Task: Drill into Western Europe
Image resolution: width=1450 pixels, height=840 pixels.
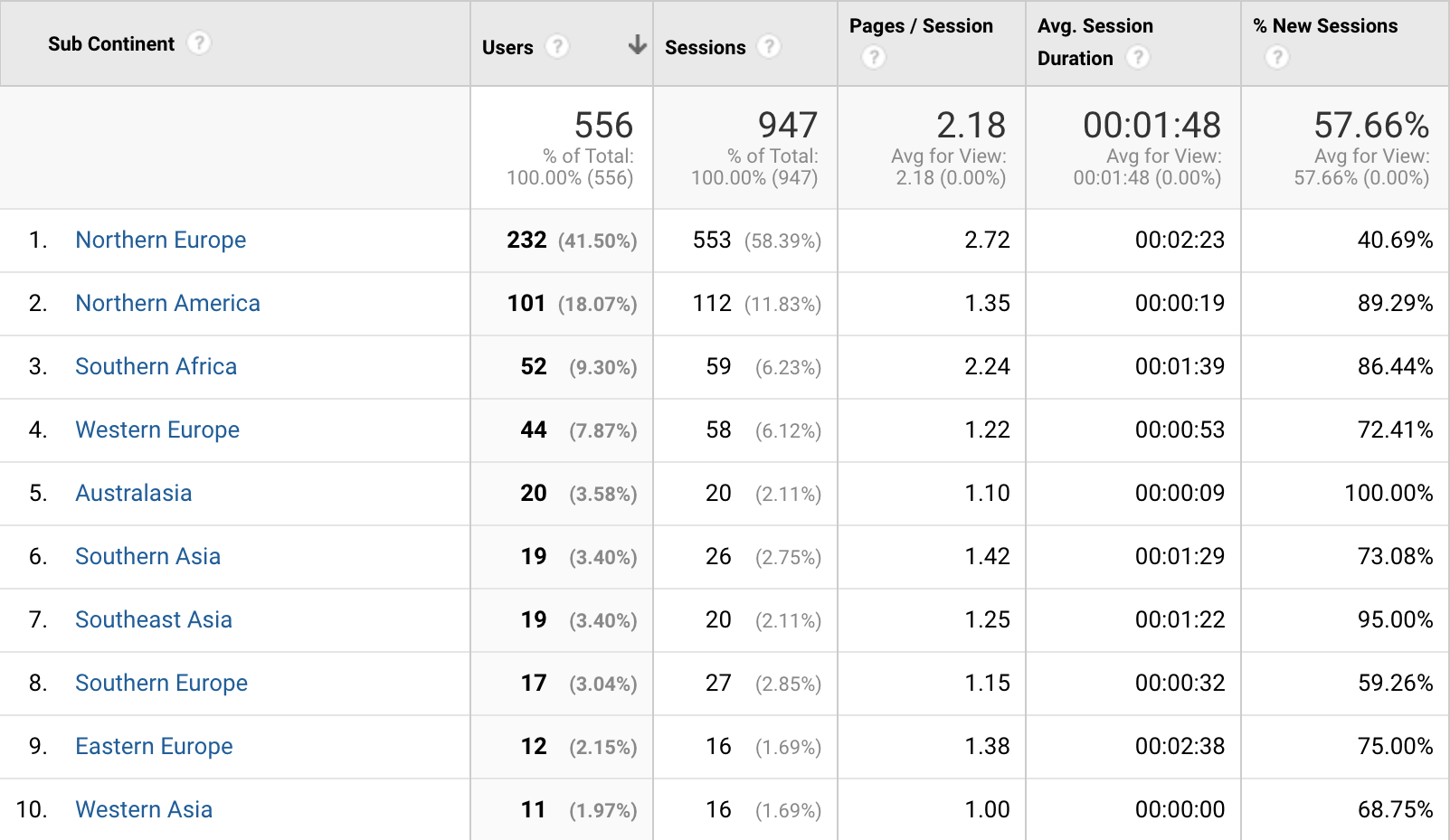Action: (157, 429)
